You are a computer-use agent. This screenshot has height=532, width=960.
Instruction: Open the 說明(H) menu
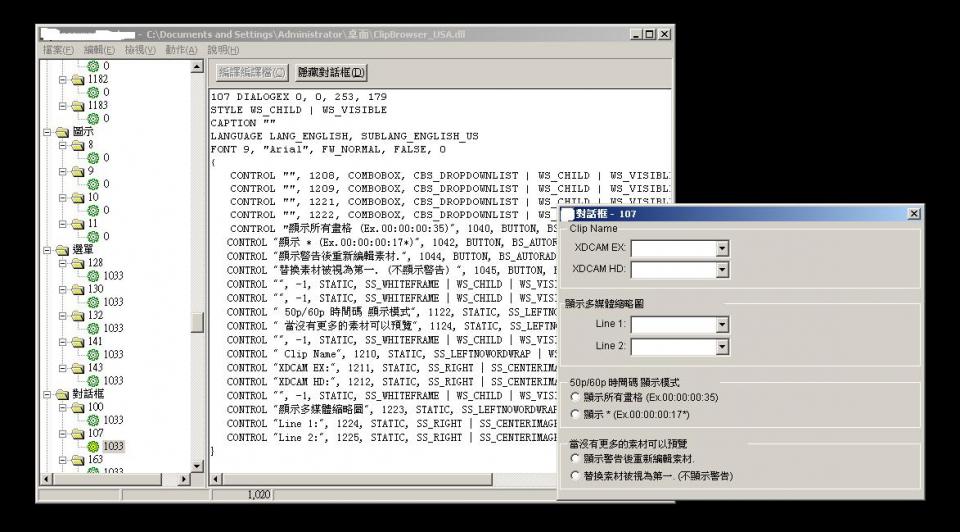223,50
